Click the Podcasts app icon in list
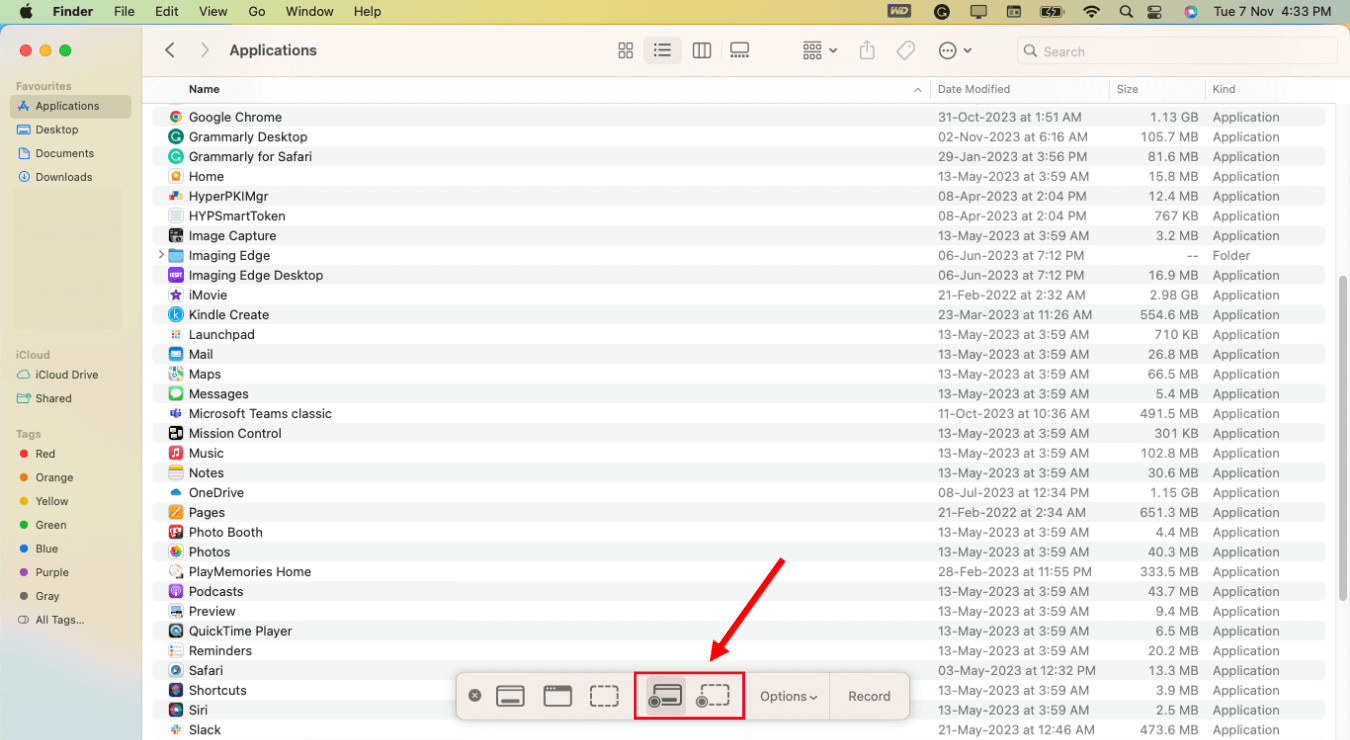Viewport: 1350px width, 740px height. click(x=176, y=592)
